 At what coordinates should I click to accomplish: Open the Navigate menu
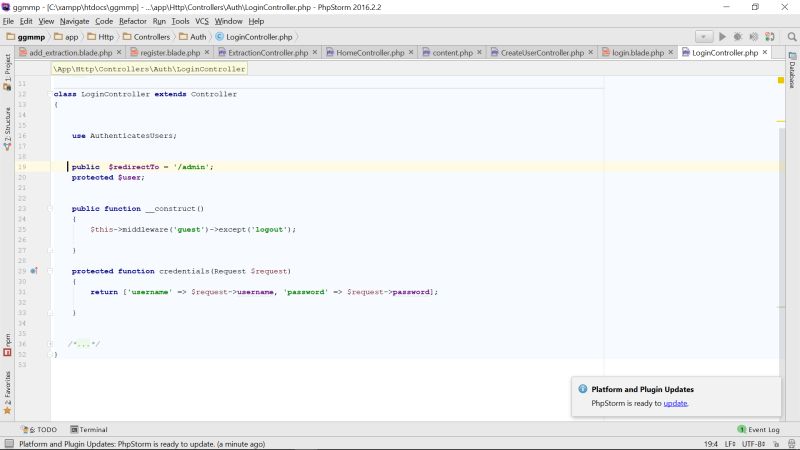tap(74, 21)
